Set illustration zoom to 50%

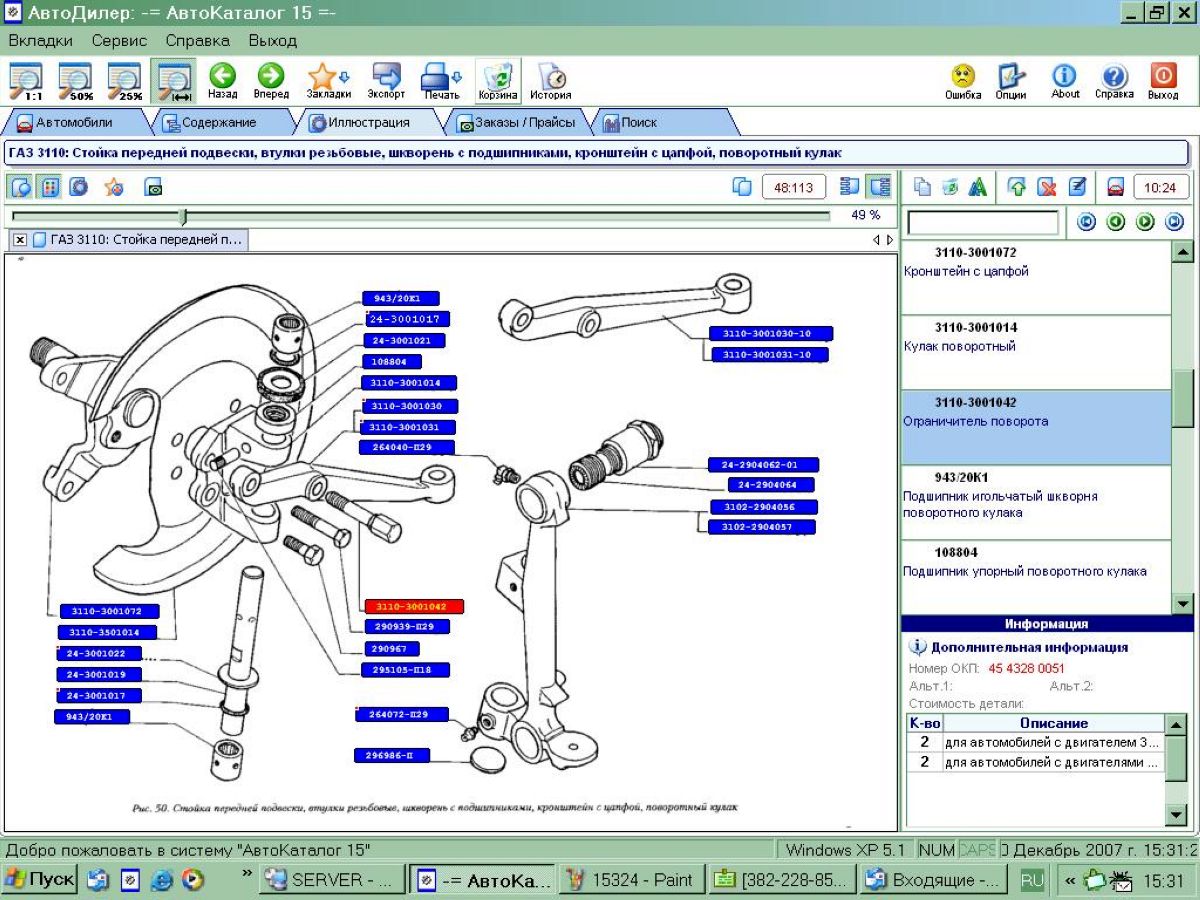pyautogui.click(x=74, y=81)
